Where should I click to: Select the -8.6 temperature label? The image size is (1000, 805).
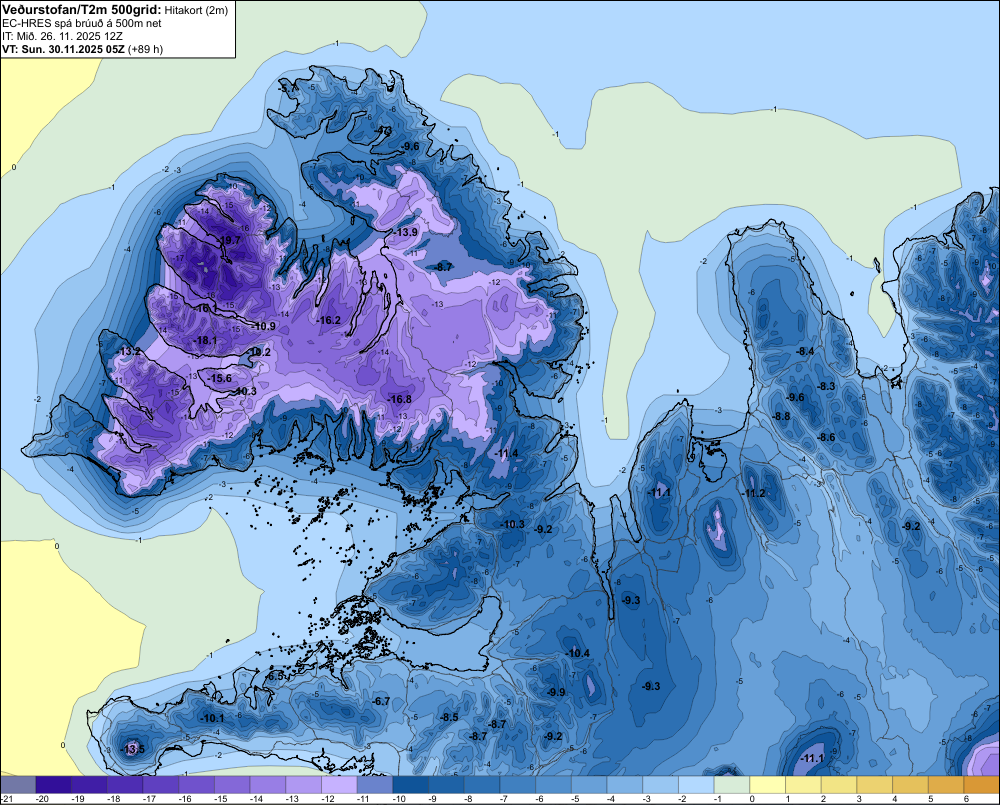(x=827, y=437)
